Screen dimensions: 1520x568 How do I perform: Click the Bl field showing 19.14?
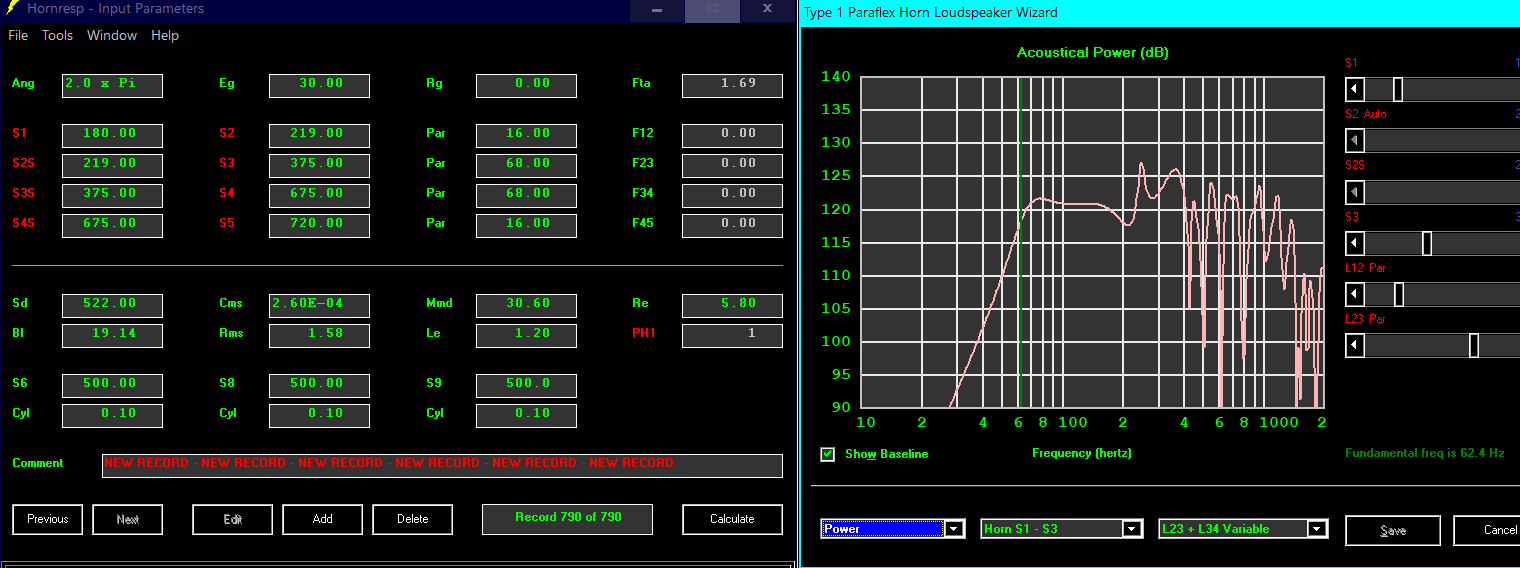[x=112, y=335]
